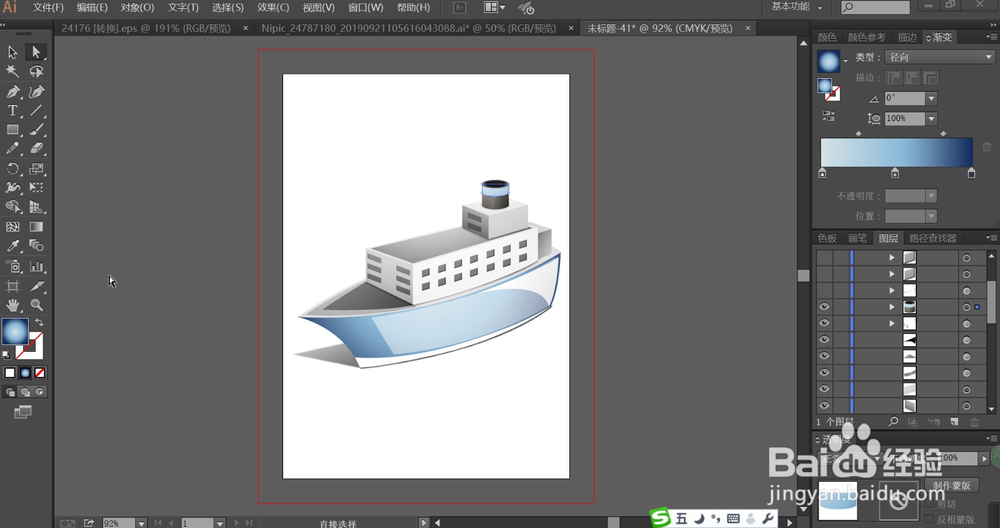Expand the smokestack thumbnail layer group
1000x528 pixels.
(x=892, y=307)
